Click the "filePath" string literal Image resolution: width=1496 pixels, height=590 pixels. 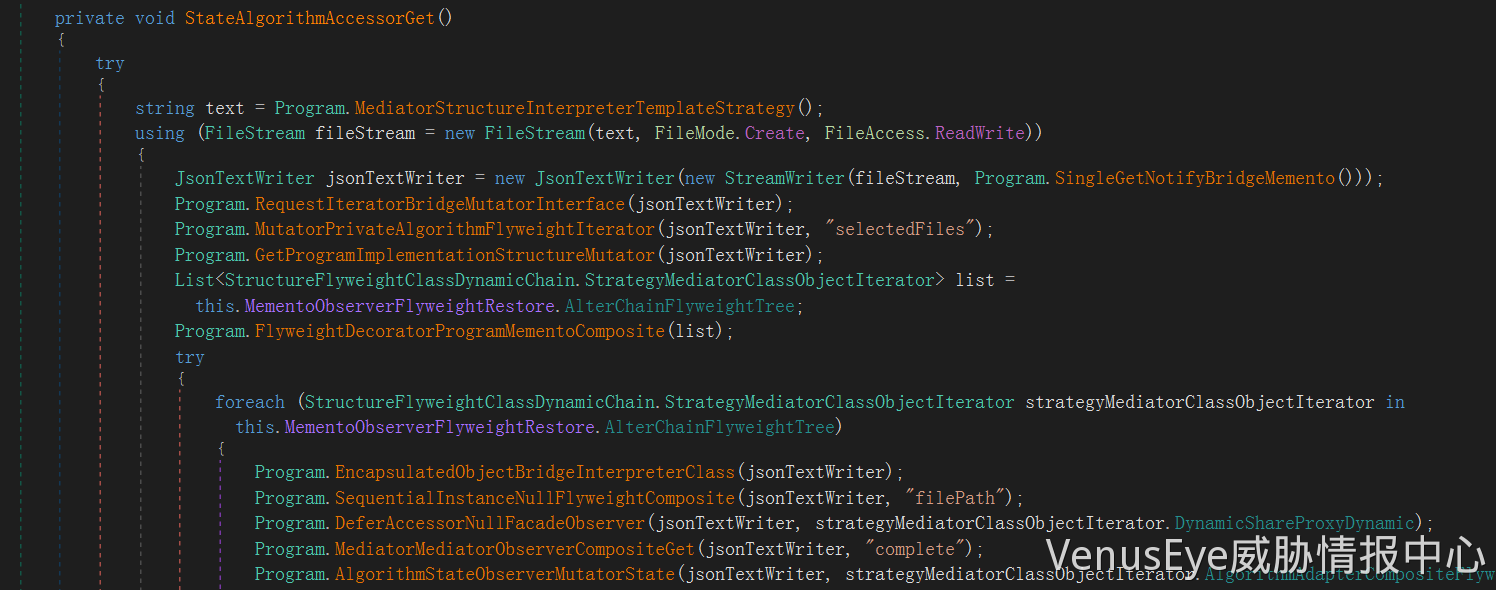[954, 498]
